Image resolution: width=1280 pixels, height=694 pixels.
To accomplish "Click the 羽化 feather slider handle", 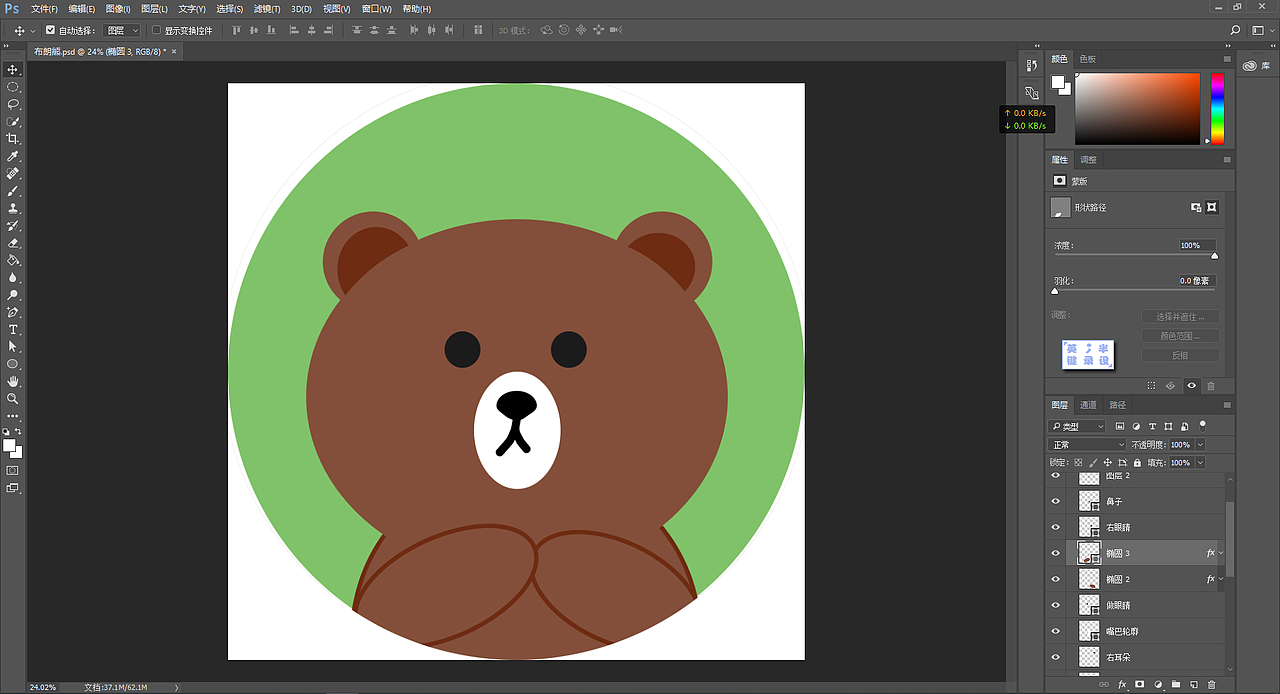I will (1054, 292).
